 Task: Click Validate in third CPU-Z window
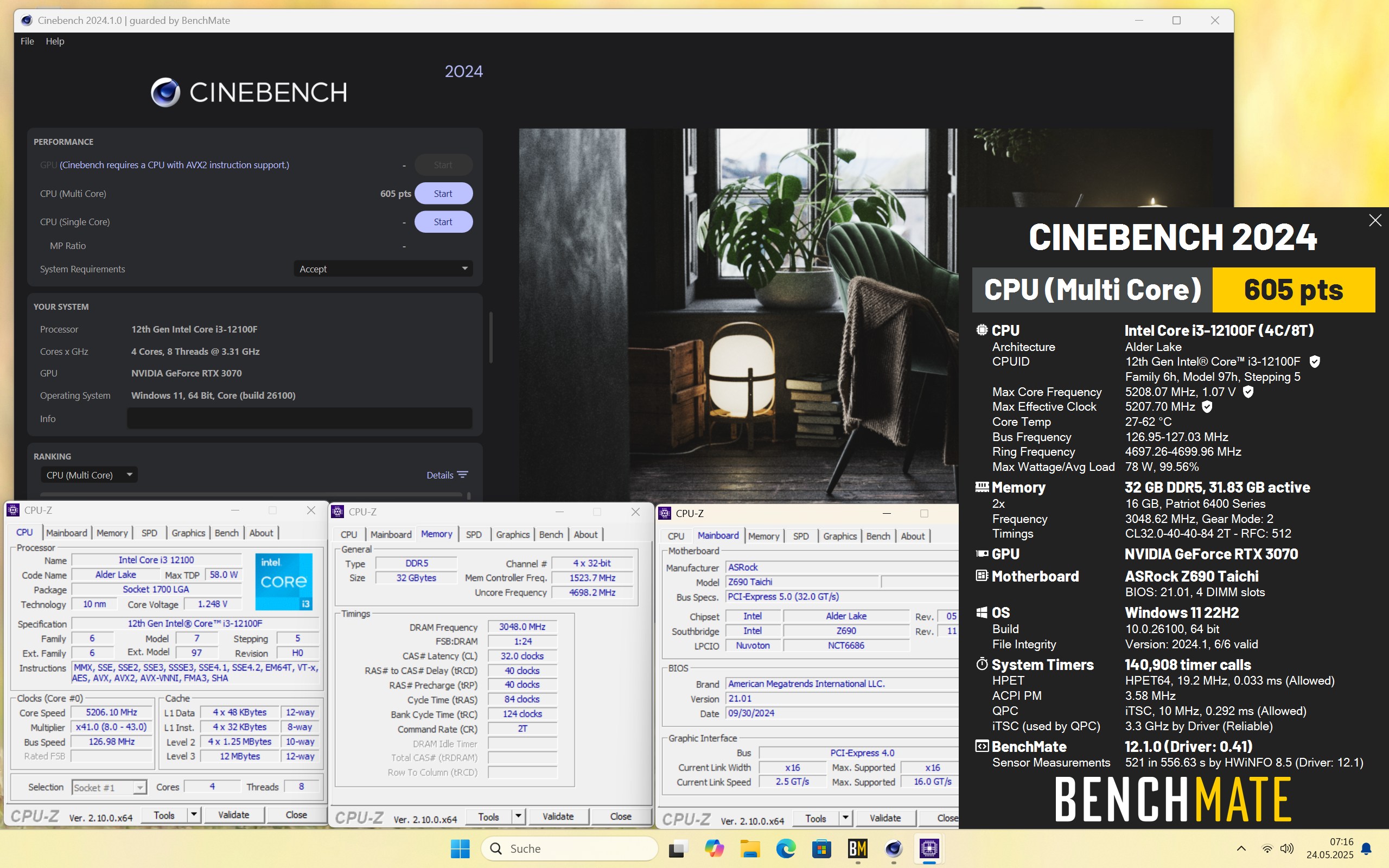[x=885, y=818]
